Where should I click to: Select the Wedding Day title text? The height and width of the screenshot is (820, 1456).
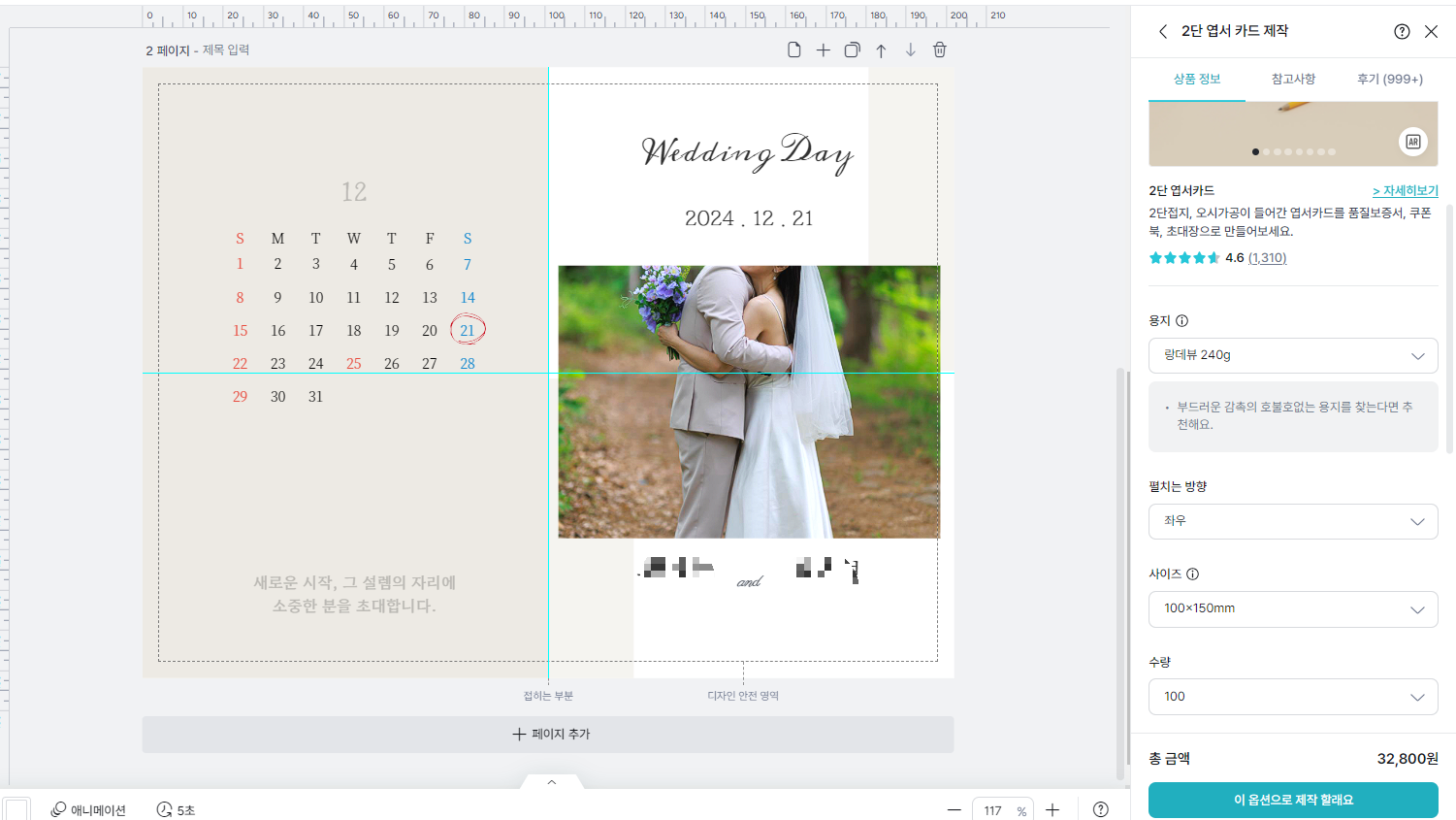tap(748, 152)
